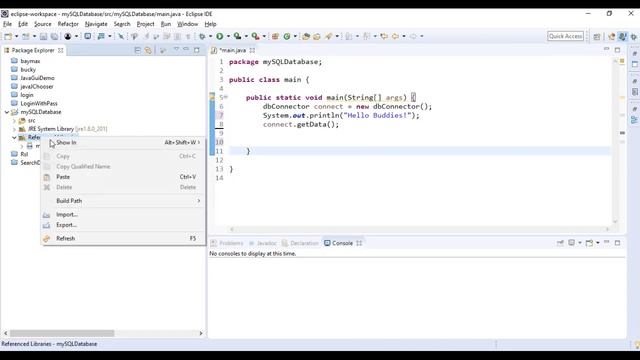Open the Open Console dropdown arrow
This screenshot has height=360, width=640.
click(x=598, y=243)
